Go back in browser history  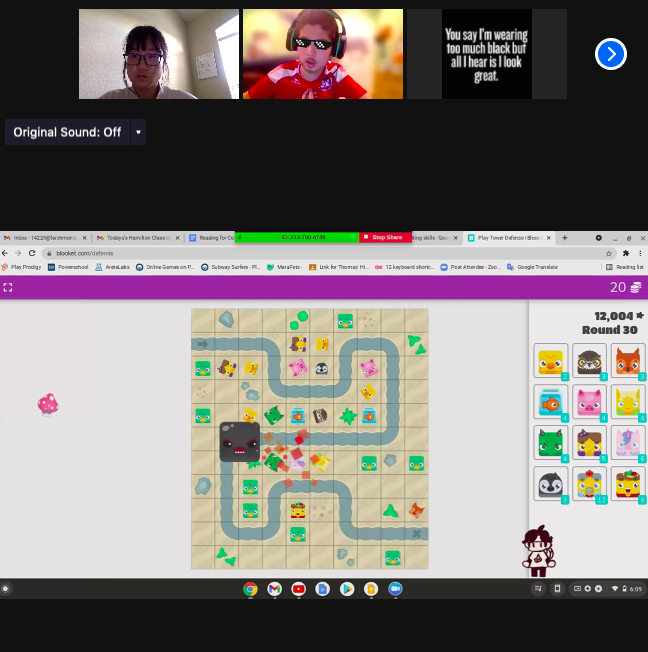click(x=5, y=253)
